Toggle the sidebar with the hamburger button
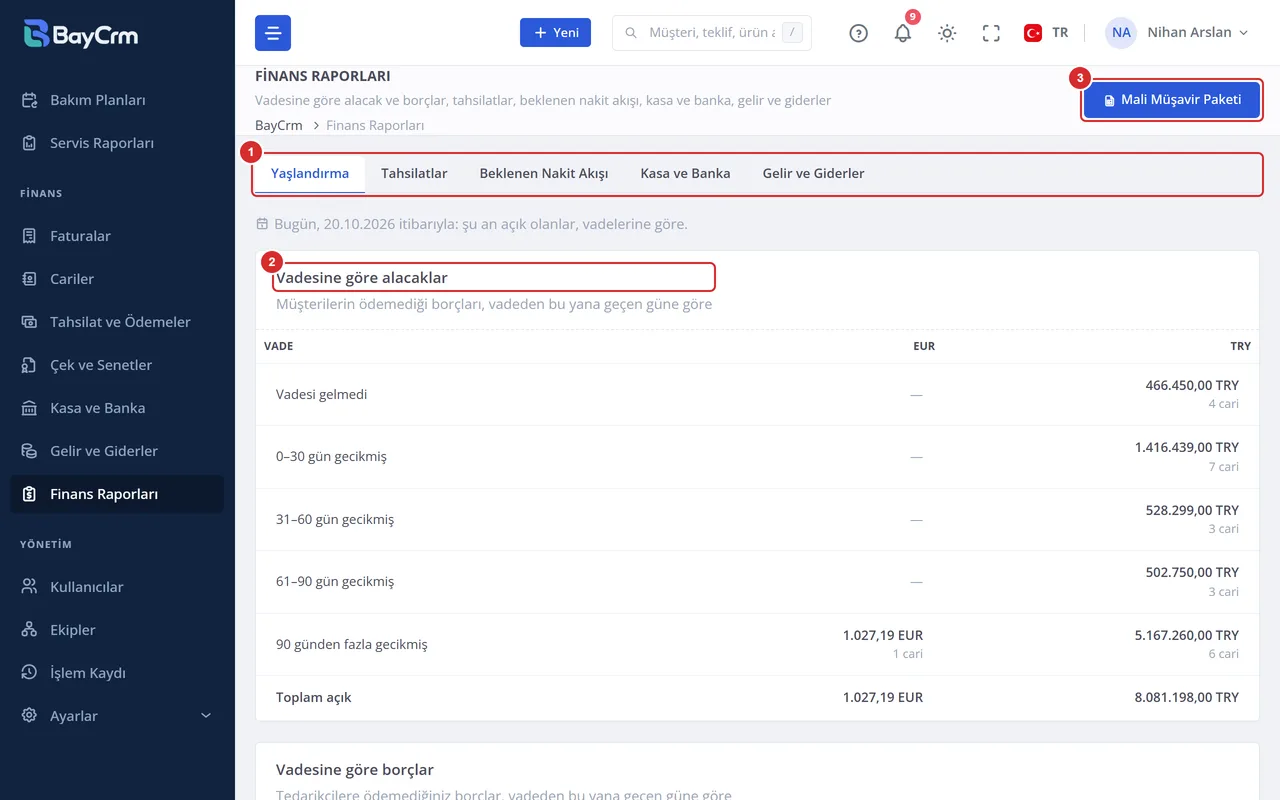The width and height of the screenshot is (1280, 800). coord(273,33)
